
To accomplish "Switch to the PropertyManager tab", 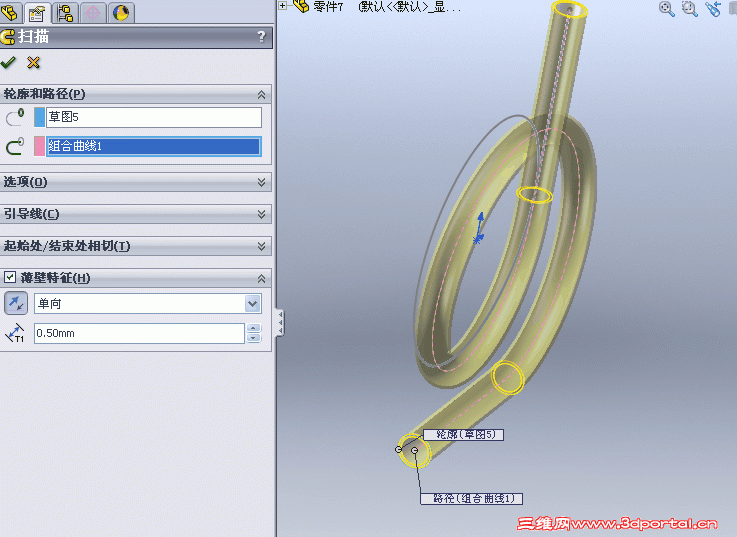I will coord(37,13).
